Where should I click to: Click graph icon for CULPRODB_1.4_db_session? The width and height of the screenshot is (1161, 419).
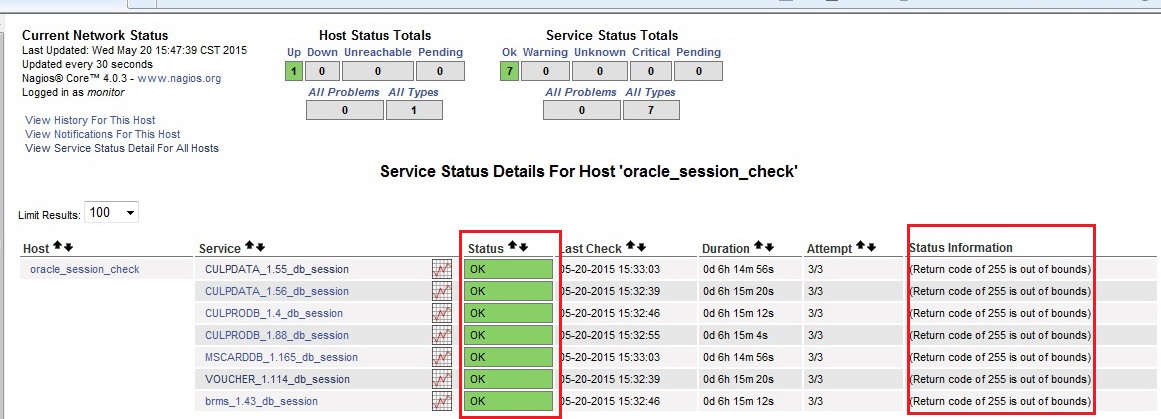tap(441, 313)
